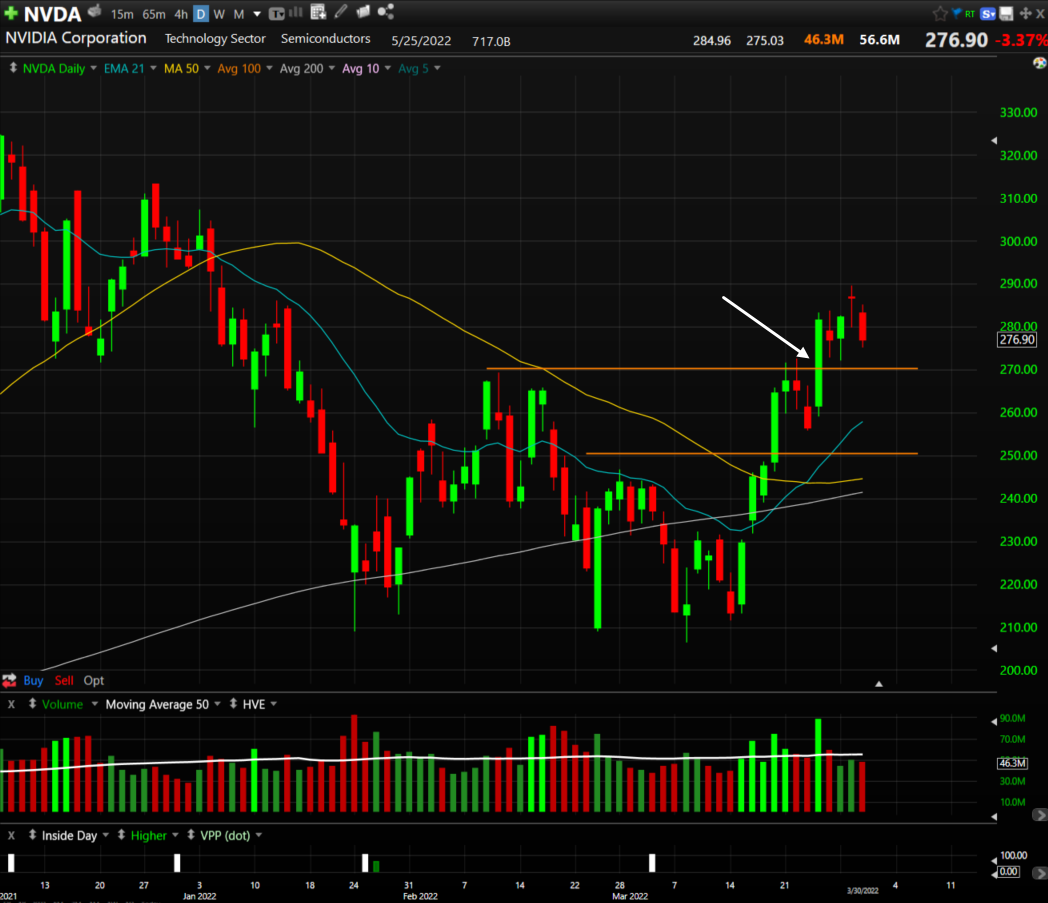1048x903 pixels.
Task: Click reorder arrows beside VPP (dot)
Action: click(x=191, y=835)
